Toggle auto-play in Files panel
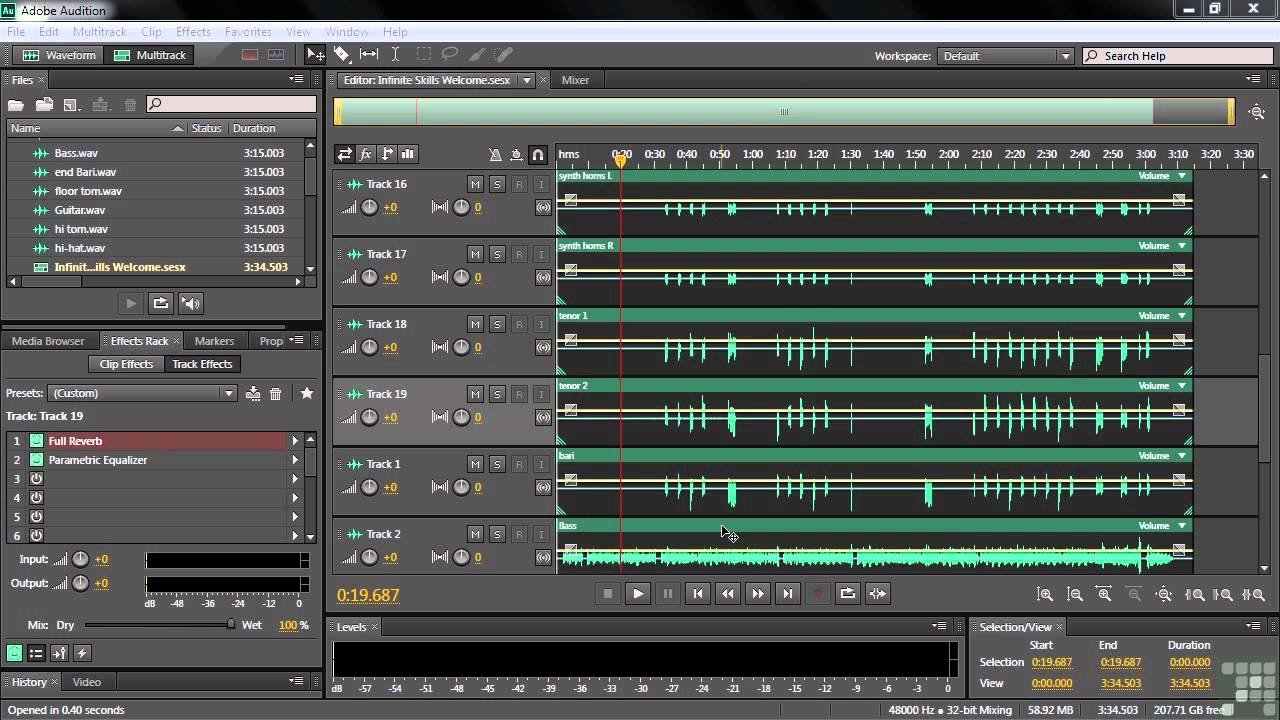This screenshot has width=1280, height=720. click(x=191, y=303)
